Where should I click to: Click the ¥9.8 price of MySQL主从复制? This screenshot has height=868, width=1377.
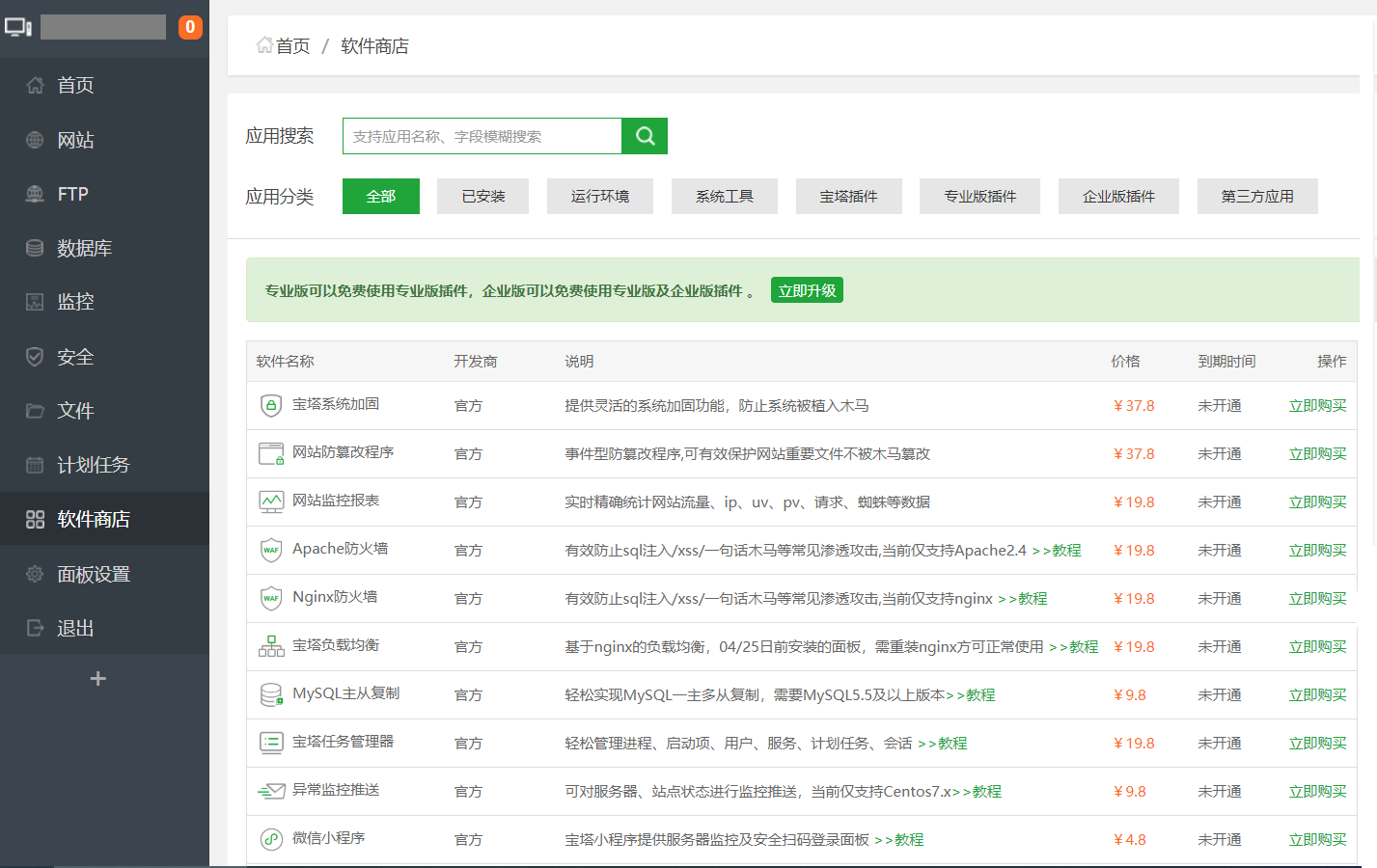click(1130, 695)
